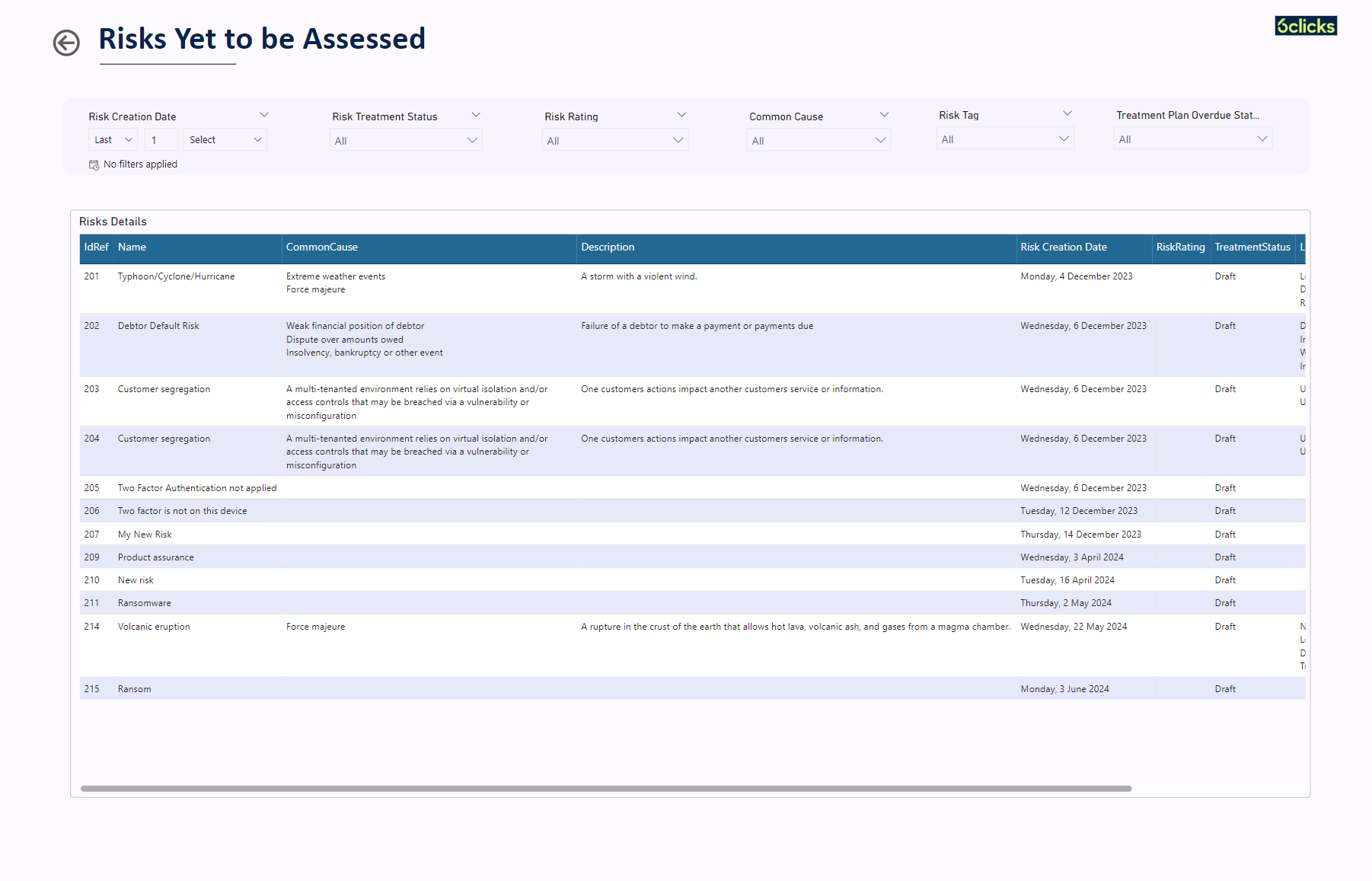Collapse the Risk Creation Date slicer chevron
This screenshot has height=881, width=1372.
(x=264, y=115)
